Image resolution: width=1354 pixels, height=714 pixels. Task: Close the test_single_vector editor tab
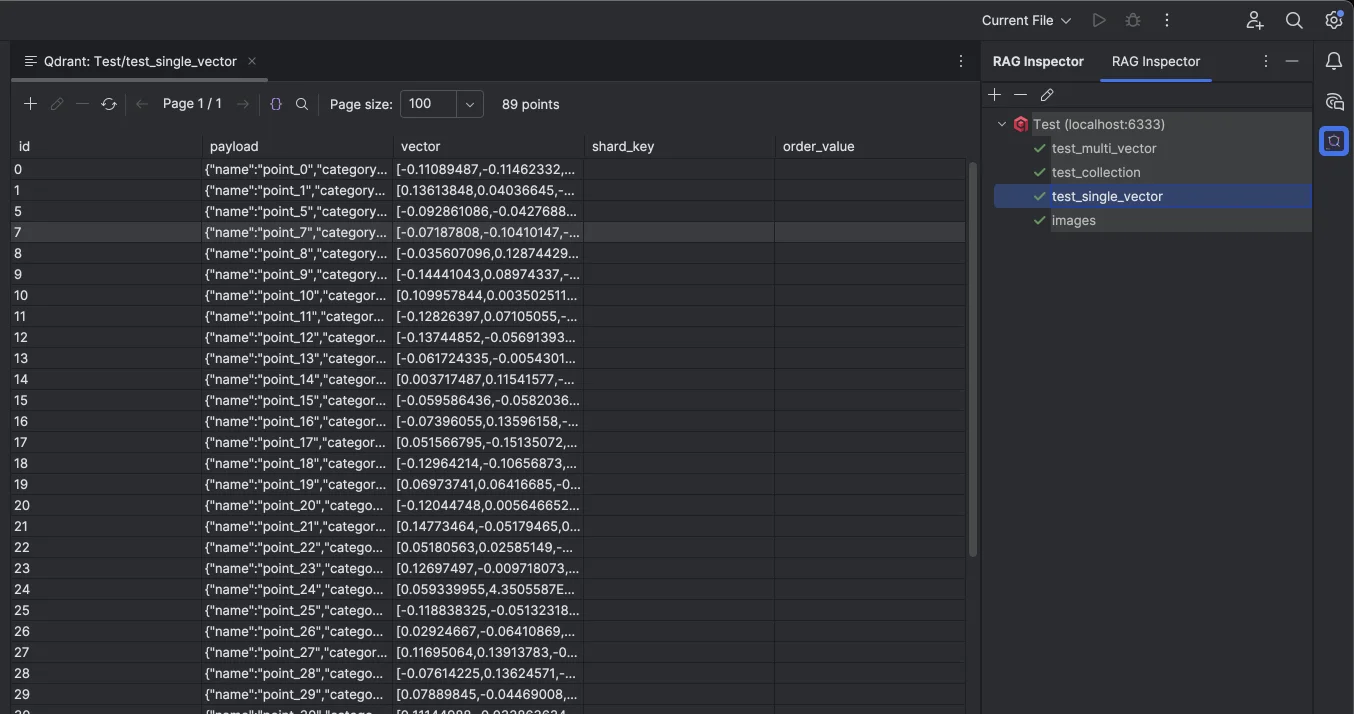[252, 61]
